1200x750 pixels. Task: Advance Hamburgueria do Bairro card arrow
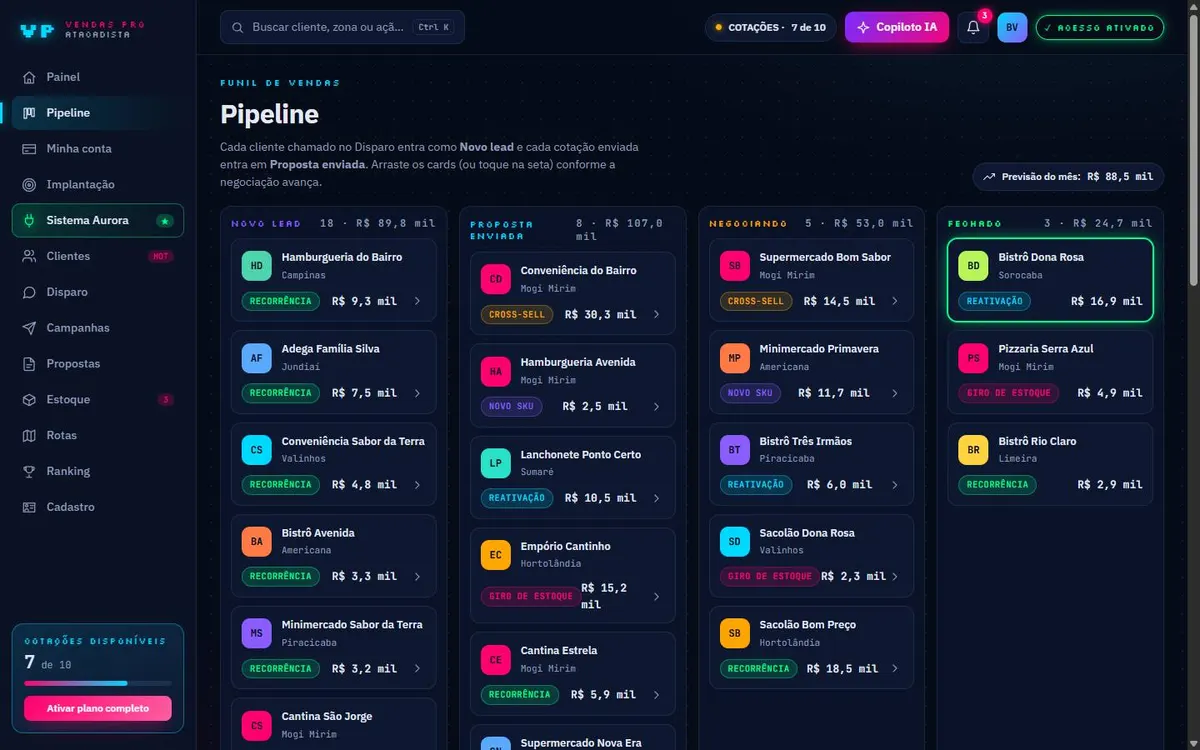click(x=417, y=301)
